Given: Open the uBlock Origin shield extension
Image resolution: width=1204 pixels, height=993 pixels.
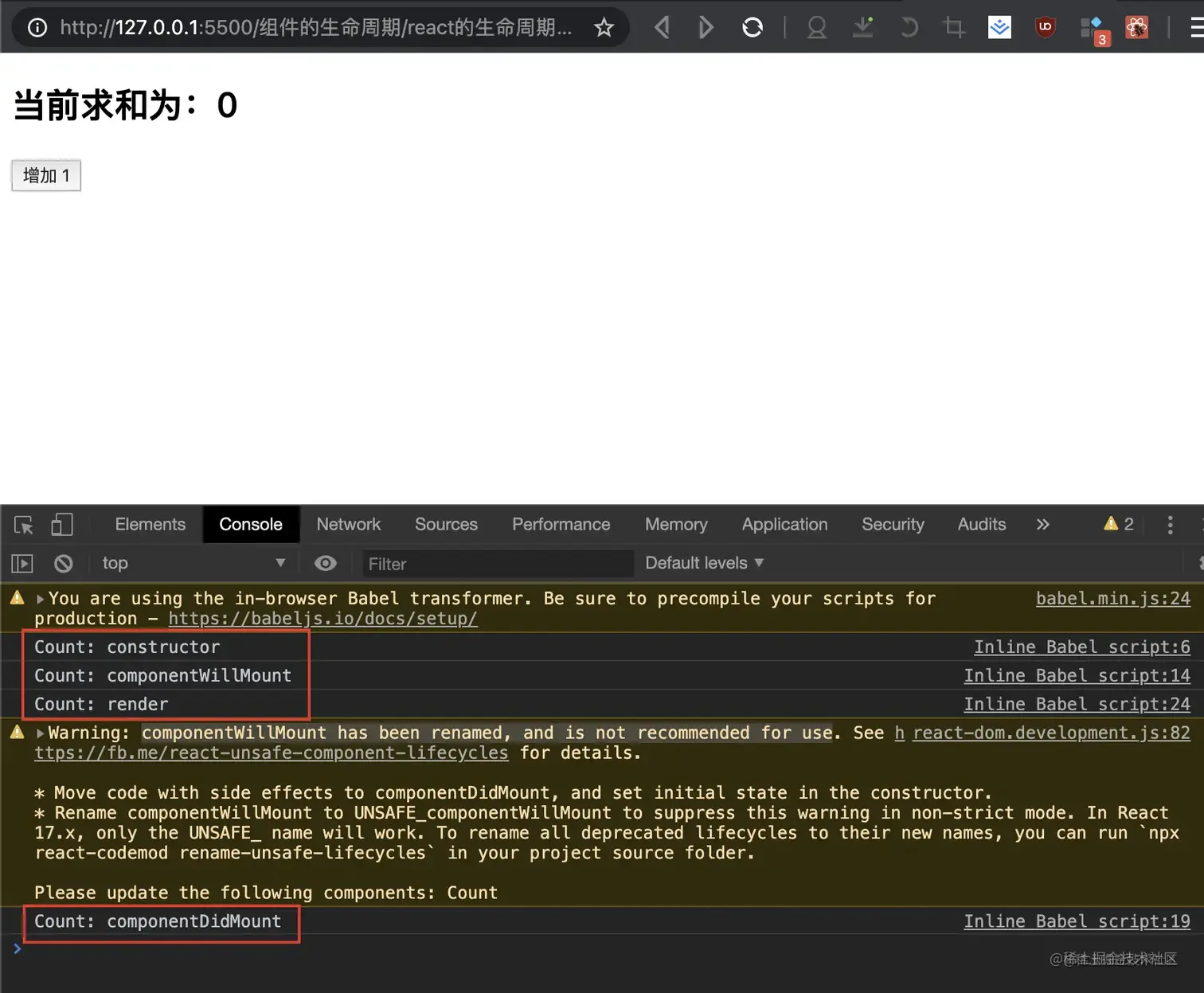Looking at the screenshot, I should point(1046,28).
